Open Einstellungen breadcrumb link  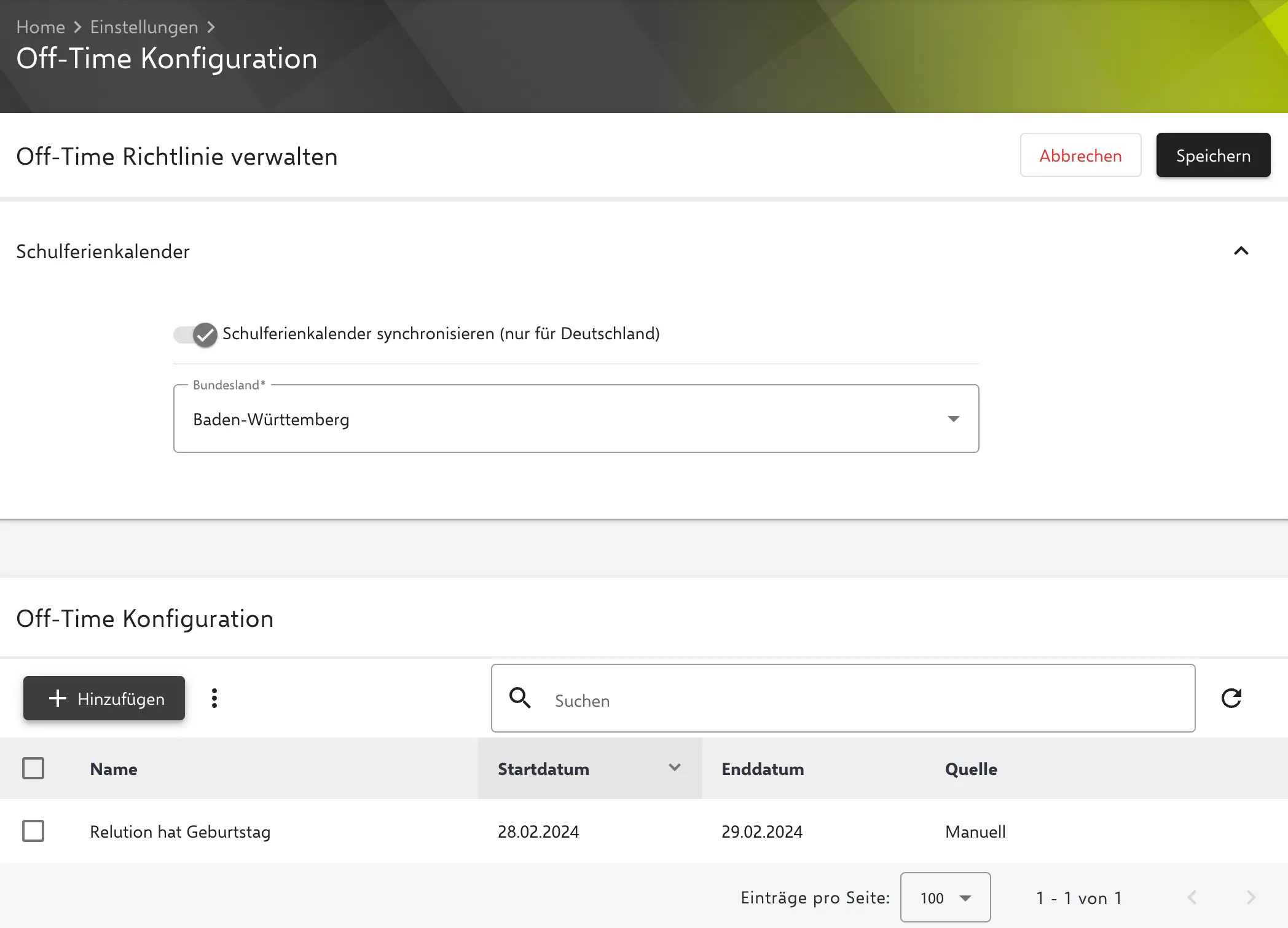click(x=144, y=27)
